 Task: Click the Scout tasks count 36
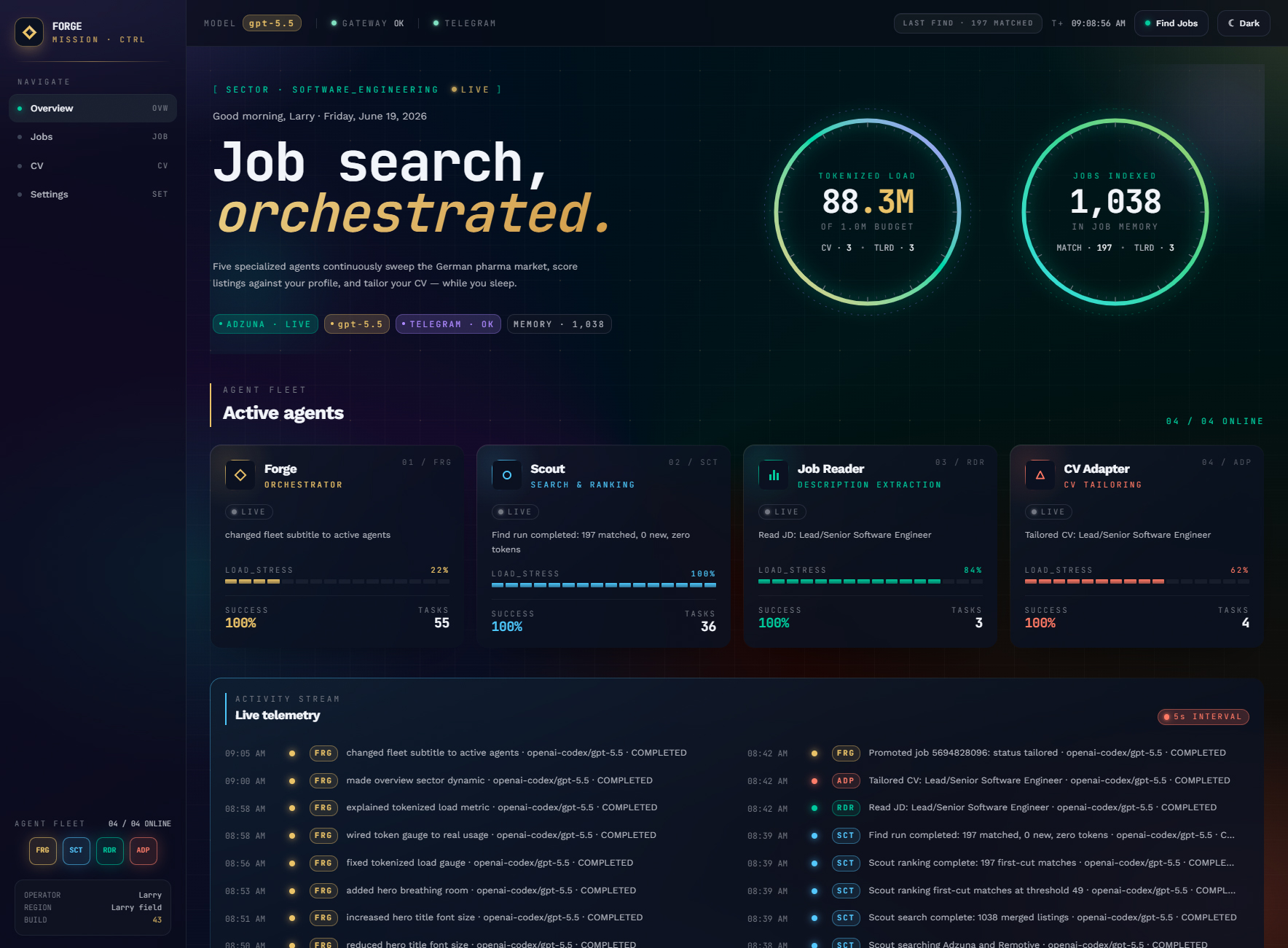click(x=708, y=627)
